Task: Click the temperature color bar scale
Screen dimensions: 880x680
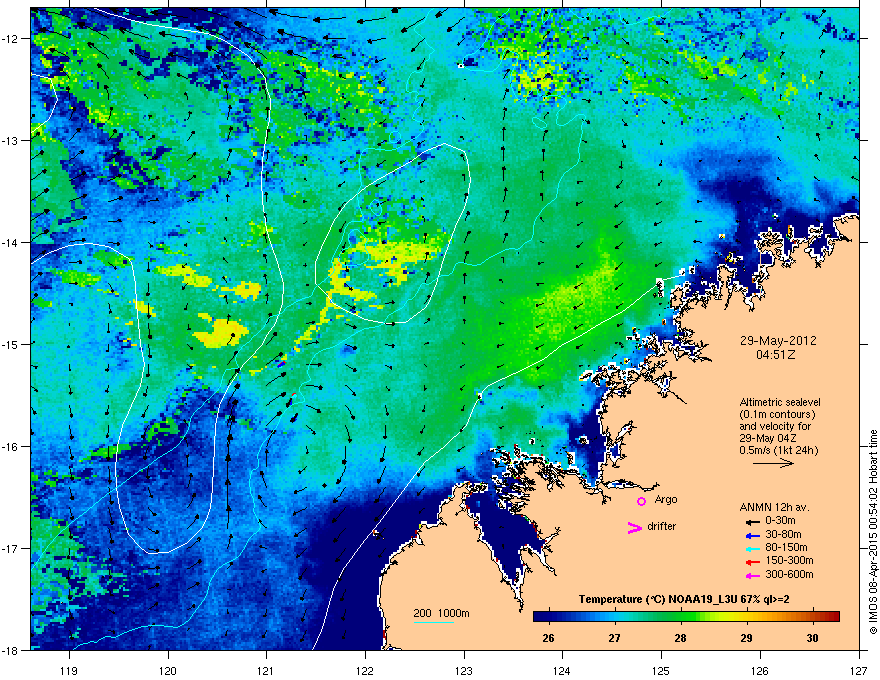Action: click(x=686, y=616)
